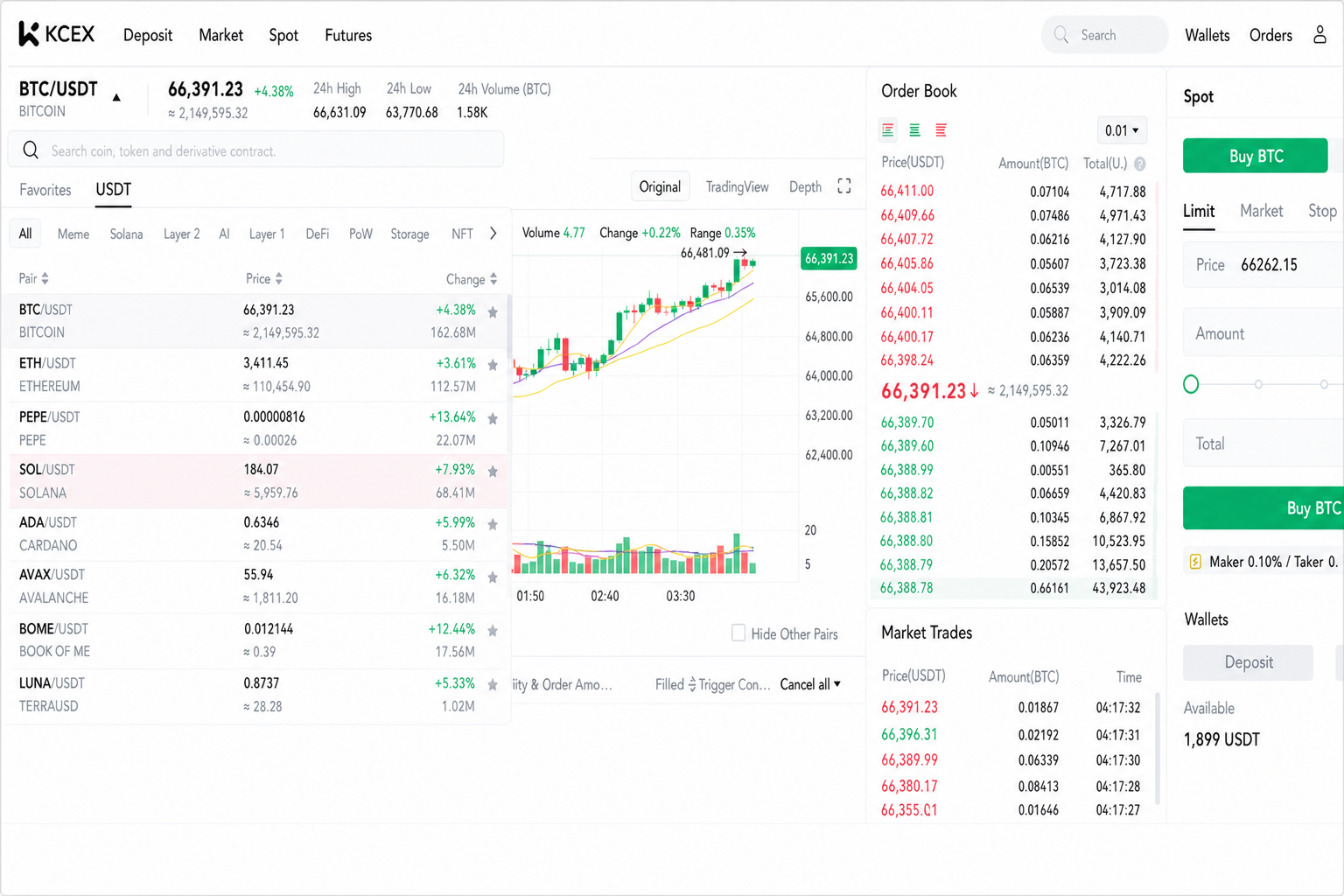
Task: Switch chart to Depth view
Action: [x=805, y=186]
